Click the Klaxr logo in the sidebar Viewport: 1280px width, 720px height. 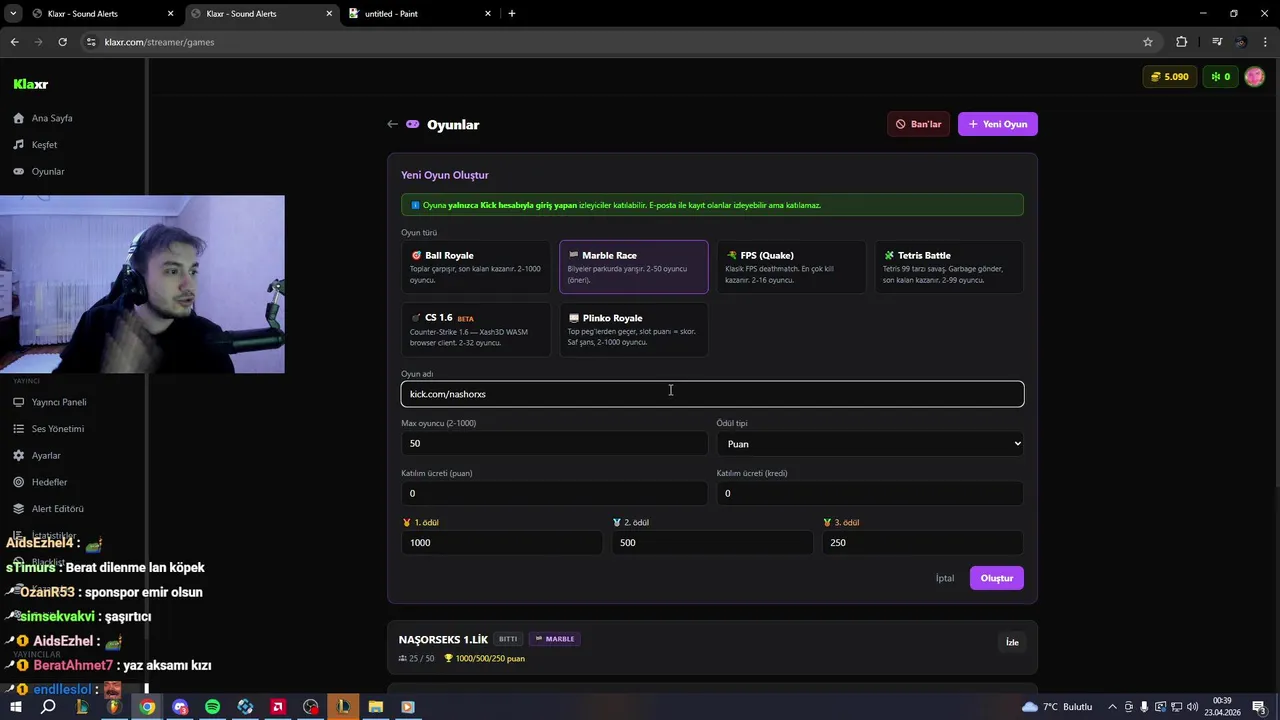point(31,85)
